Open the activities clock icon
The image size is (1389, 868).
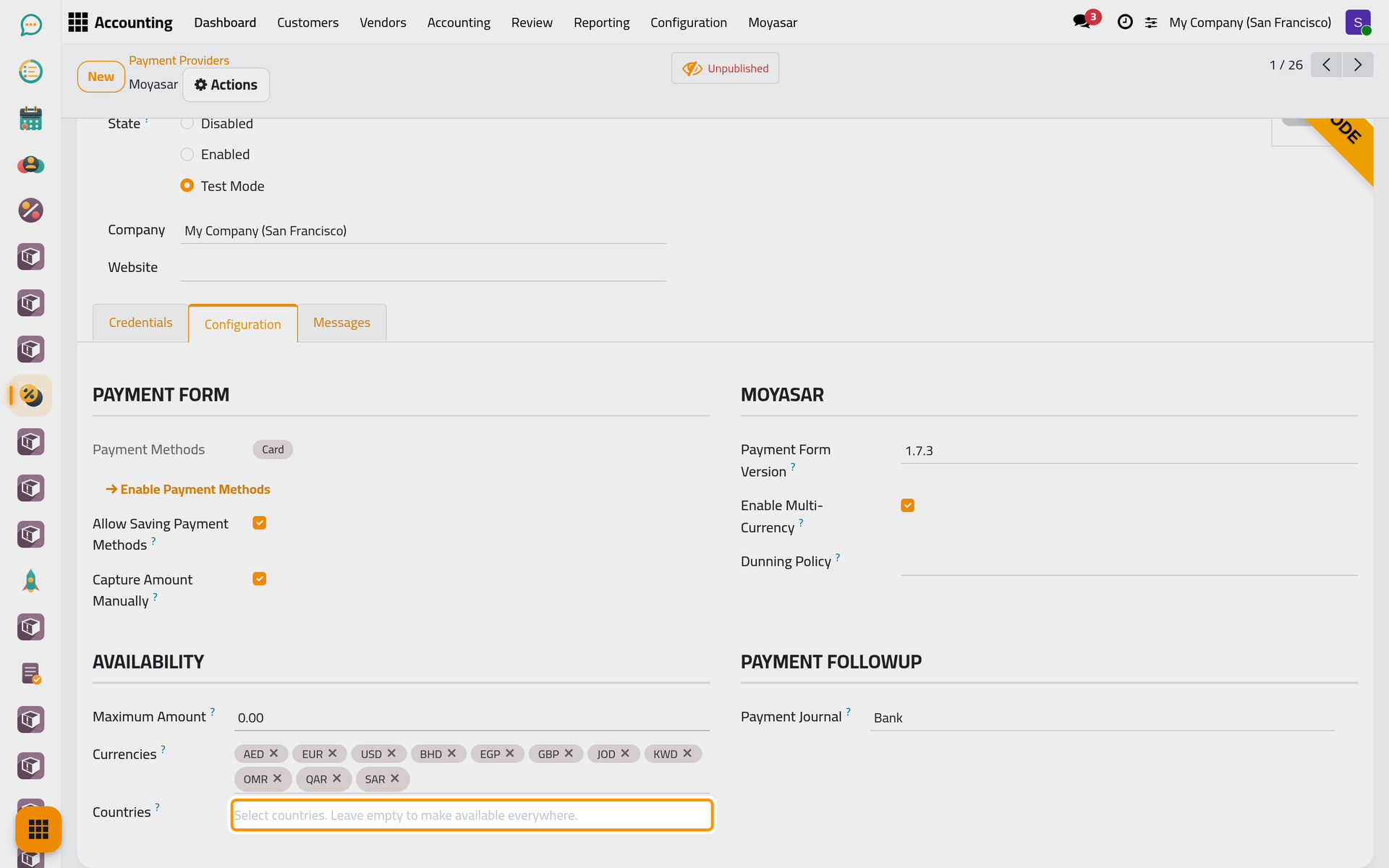click(1125, 22)
